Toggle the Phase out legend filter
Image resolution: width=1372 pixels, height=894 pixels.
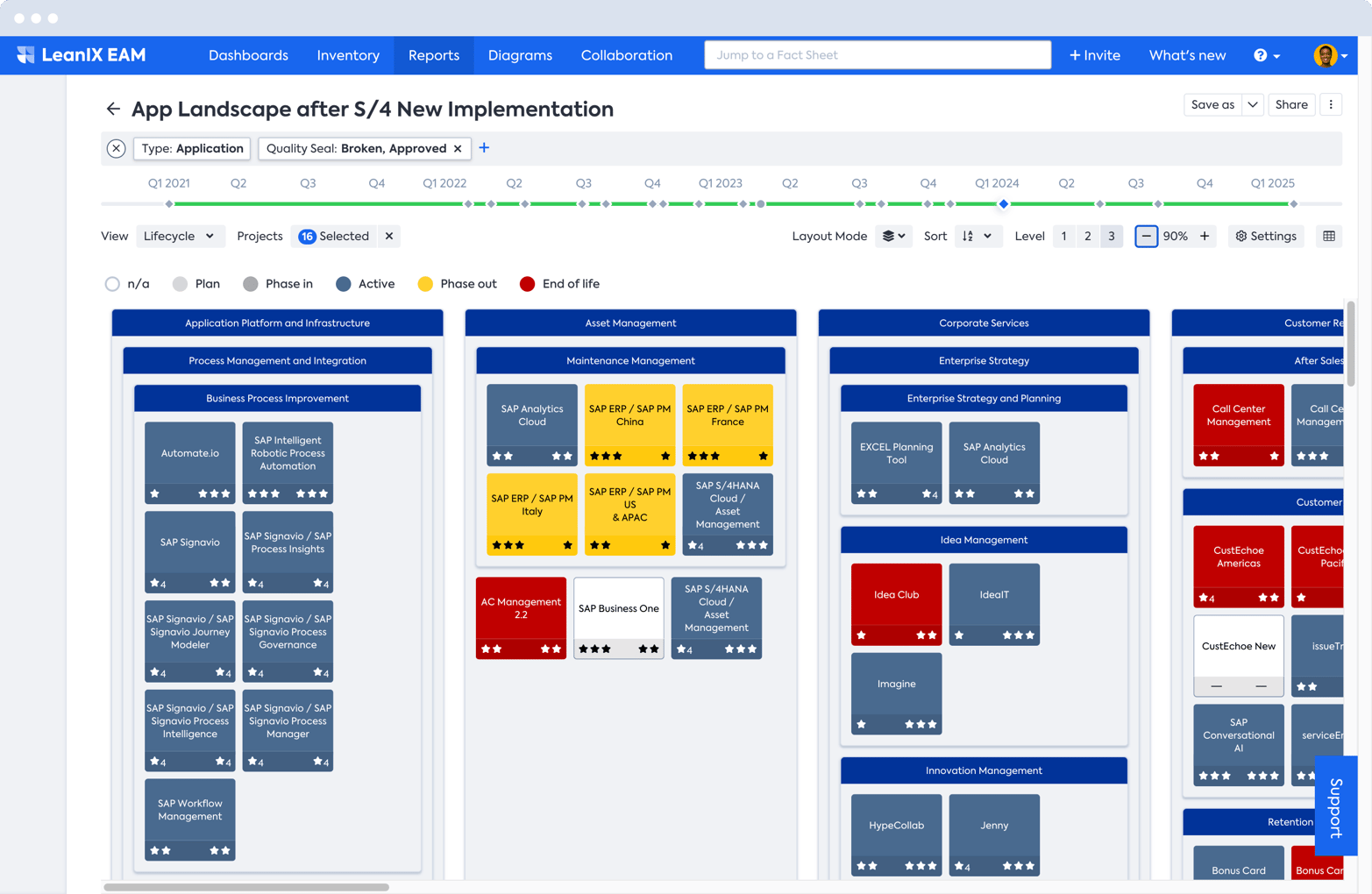click(426, 283)
